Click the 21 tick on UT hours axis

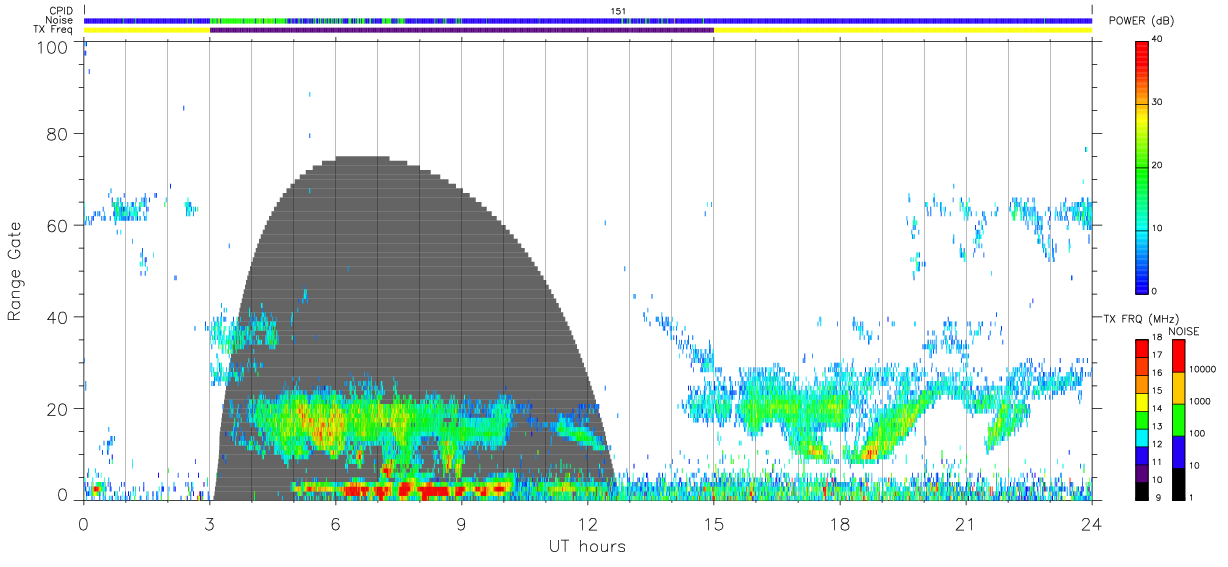pos(965,524)
